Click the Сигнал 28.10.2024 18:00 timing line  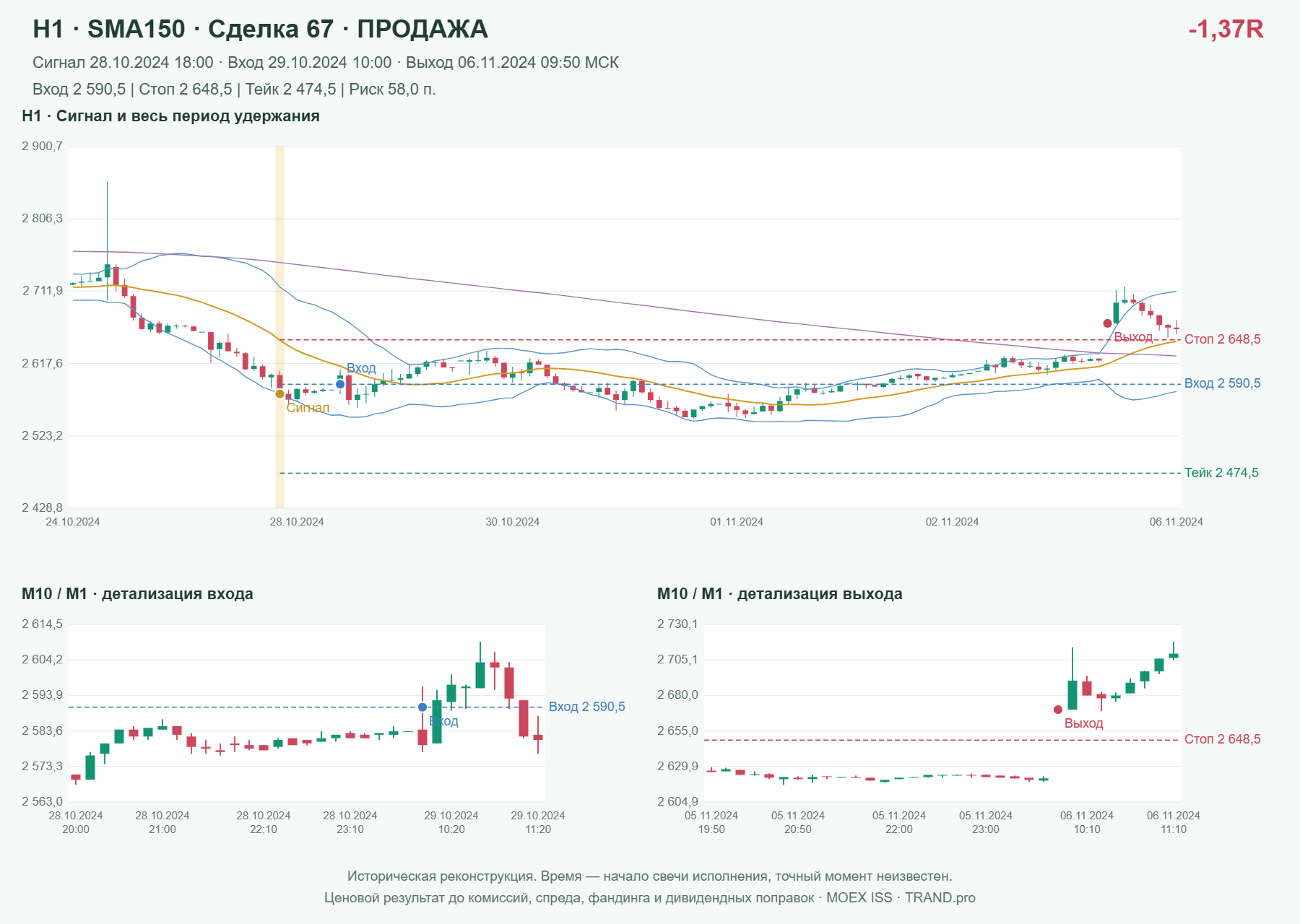click(326, 63)
